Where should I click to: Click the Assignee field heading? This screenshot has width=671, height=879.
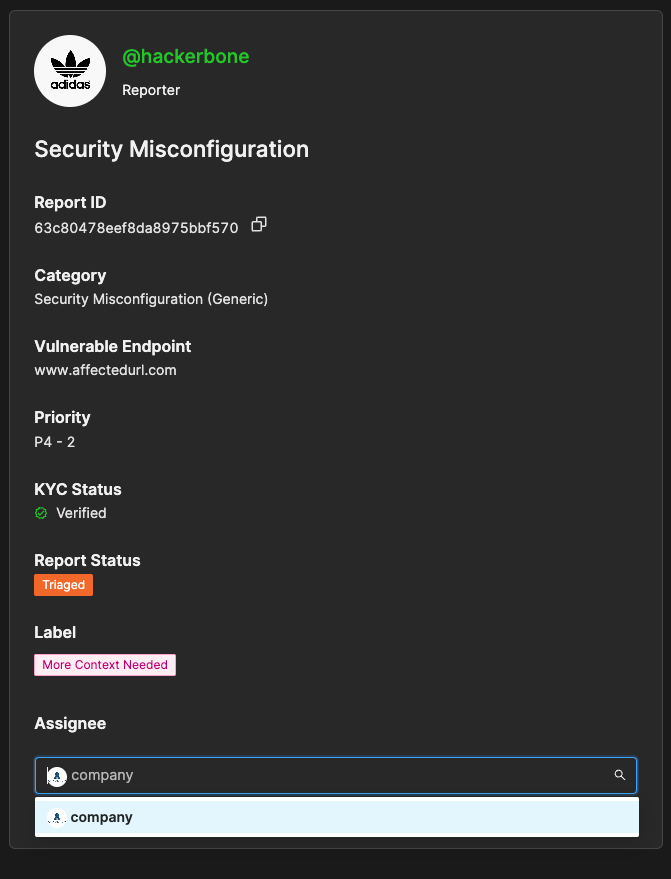click(x=70, y=723)
